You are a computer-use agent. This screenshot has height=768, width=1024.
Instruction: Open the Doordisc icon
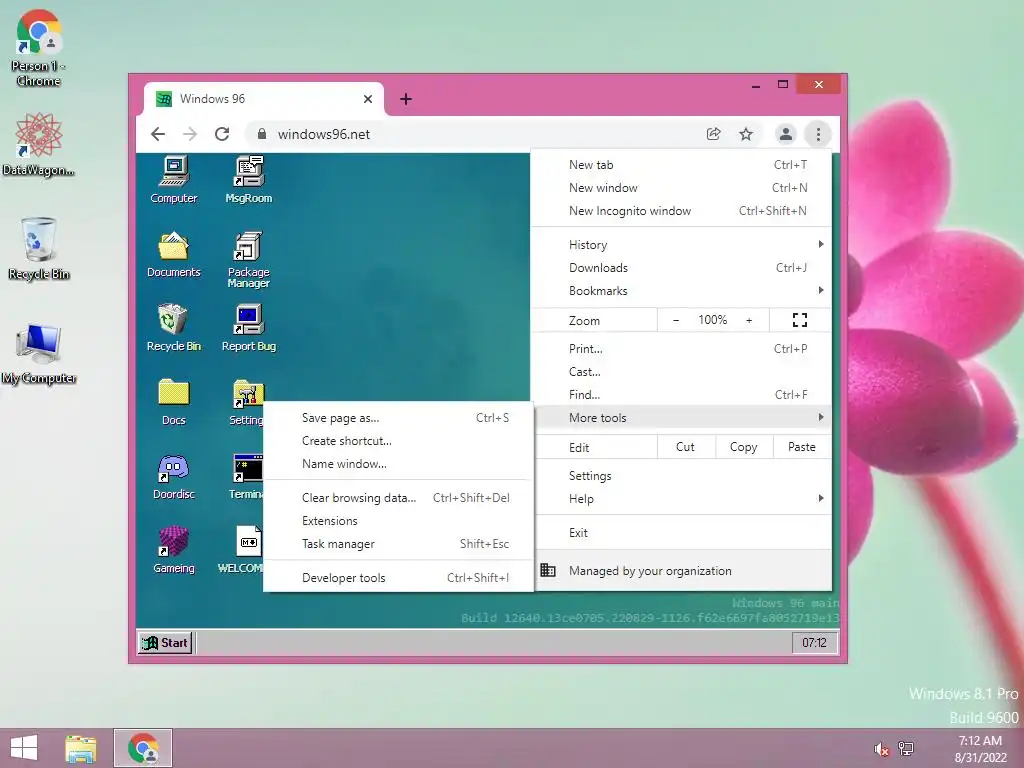[174, 476]
